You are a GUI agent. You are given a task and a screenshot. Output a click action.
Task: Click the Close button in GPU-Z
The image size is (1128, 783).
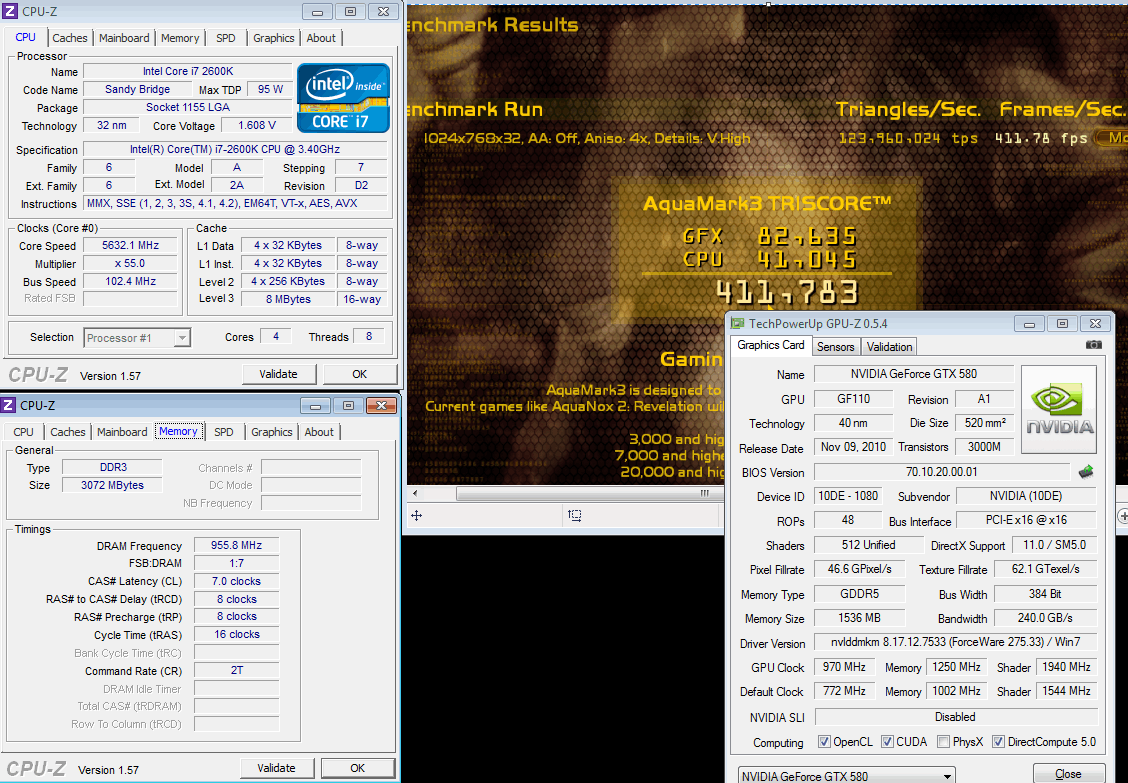(x=1068, y=774)
